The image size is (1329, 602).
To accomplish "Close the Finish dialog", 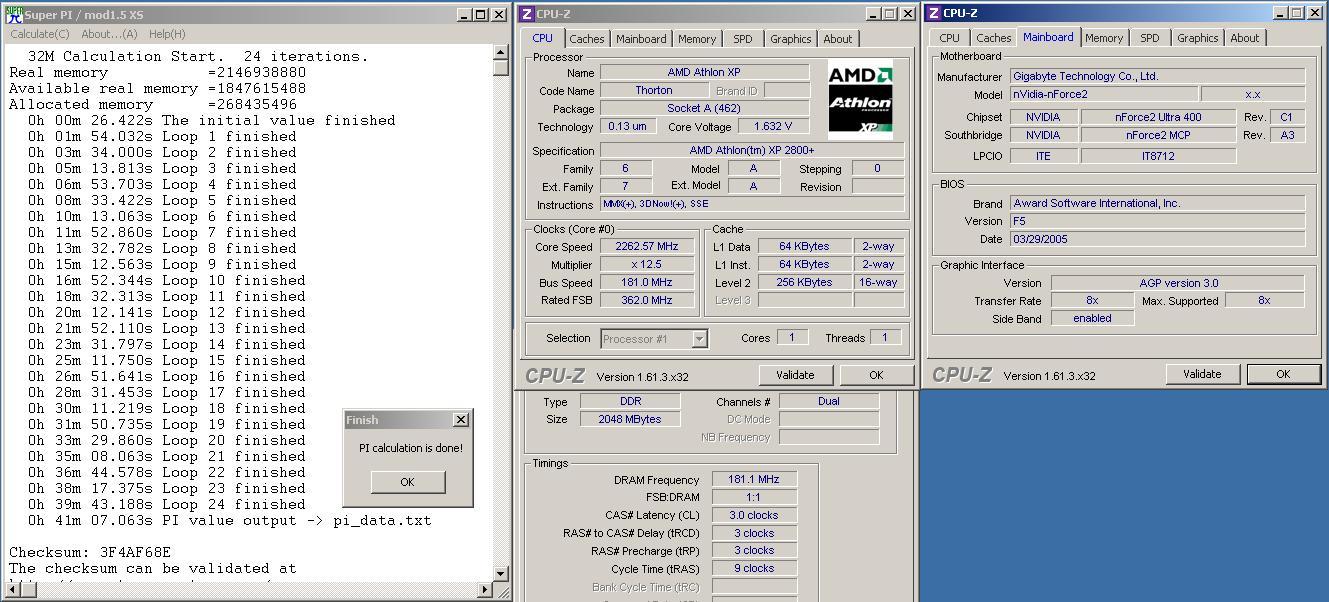I will click(x=460, y=420).
